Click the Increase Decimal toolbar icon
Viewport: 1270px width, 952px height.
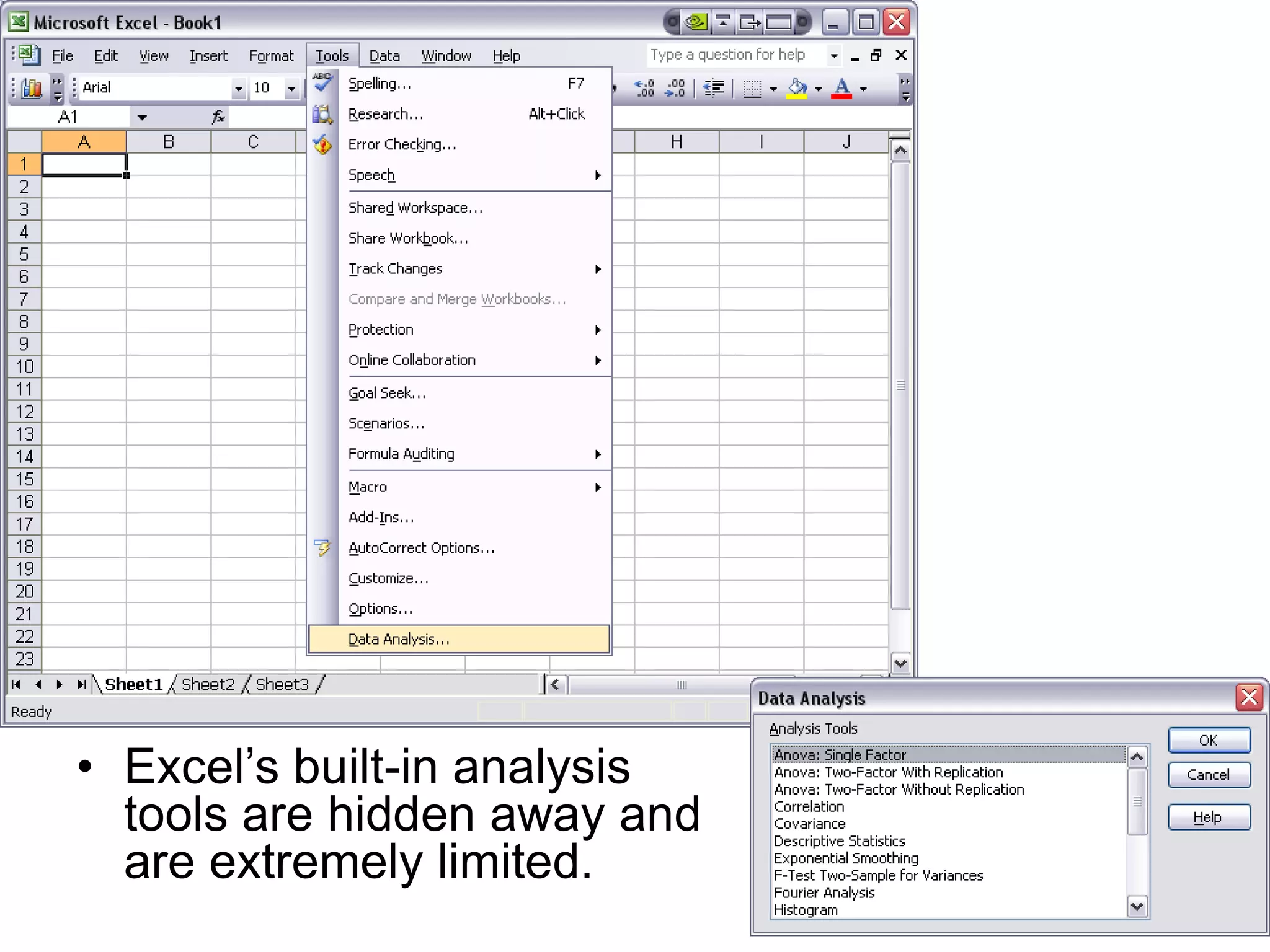(x=644, y=88)
